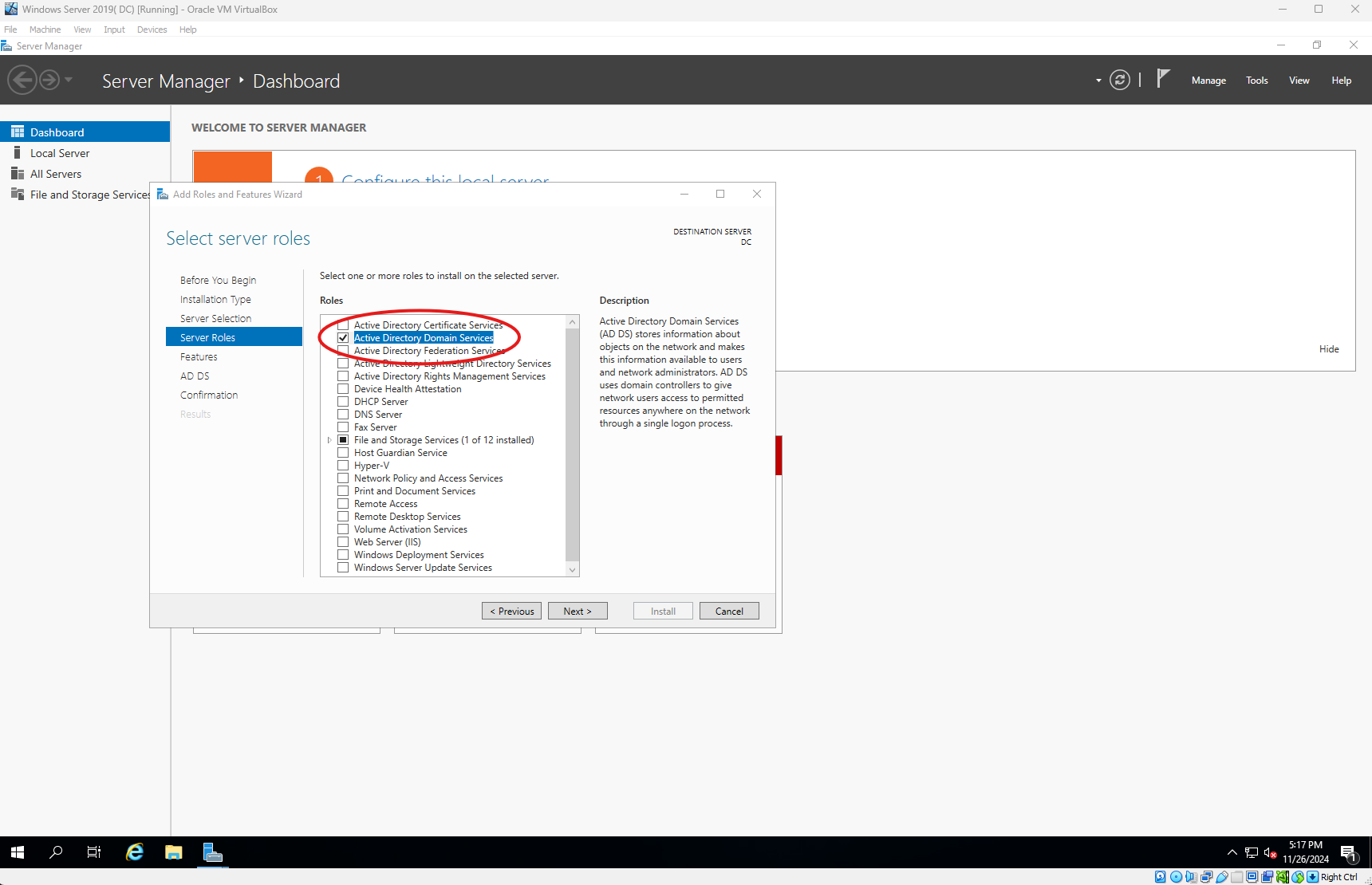
Task: Go to AD DS wizard step
Action: coord(195,376)
